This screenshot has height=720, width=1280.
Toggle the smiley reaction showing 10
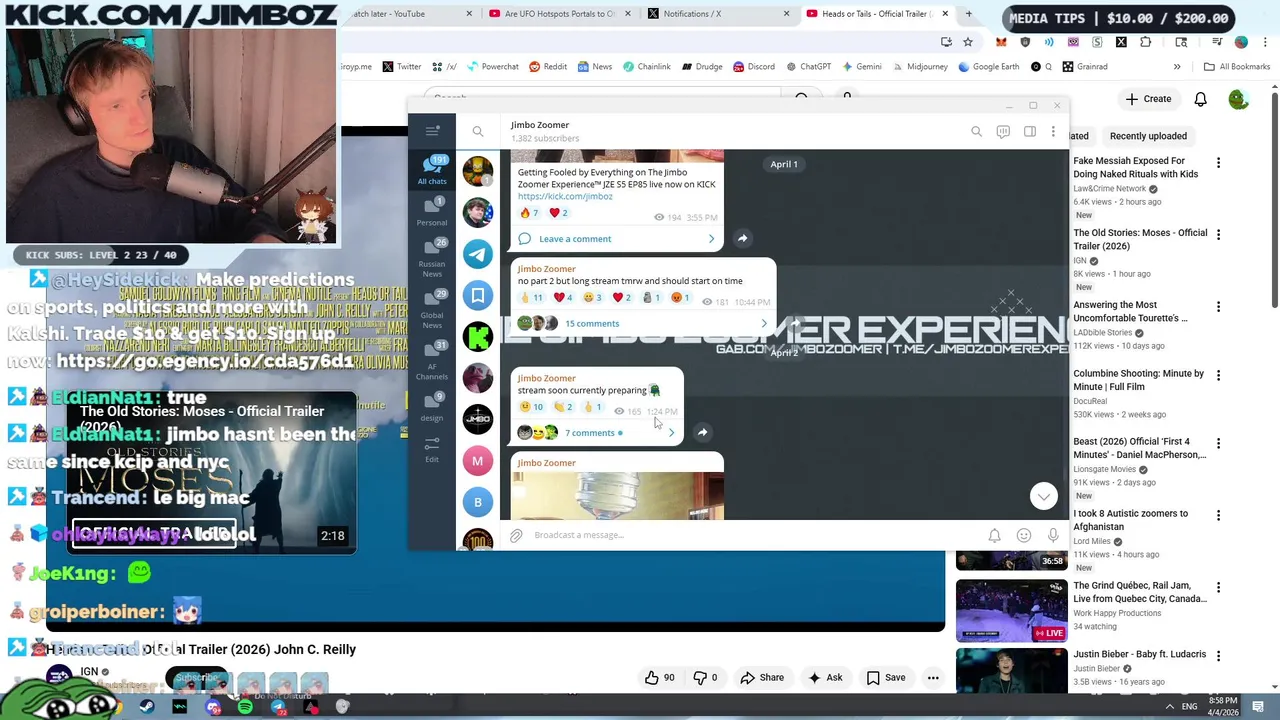coord(532,407)
